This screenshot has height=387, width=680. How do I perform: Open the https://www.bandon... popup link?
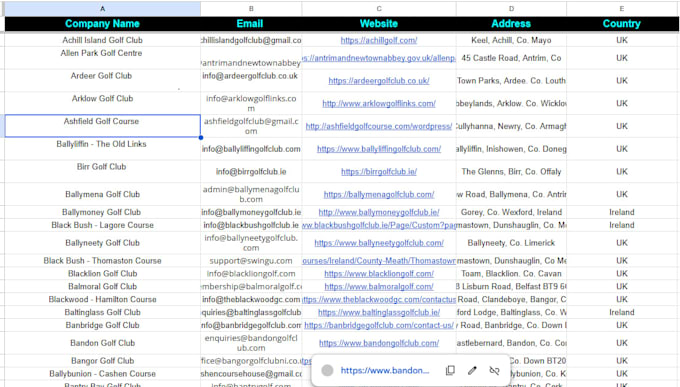point(384,370)
